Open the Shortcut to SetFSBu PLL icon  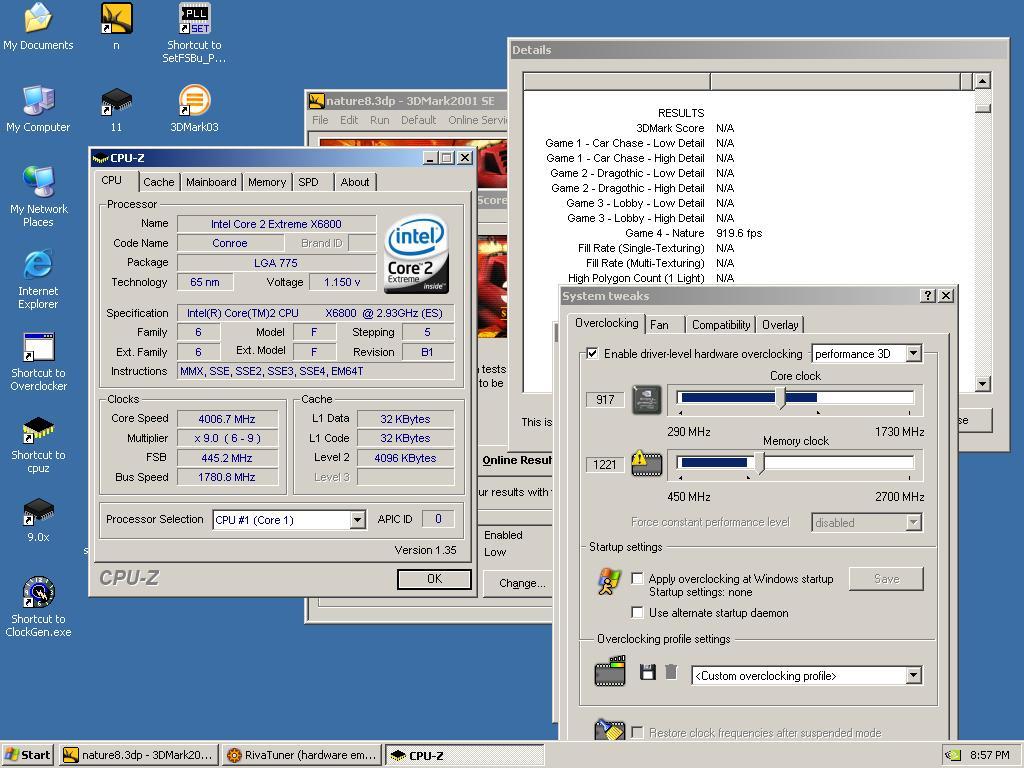point(194,33)
